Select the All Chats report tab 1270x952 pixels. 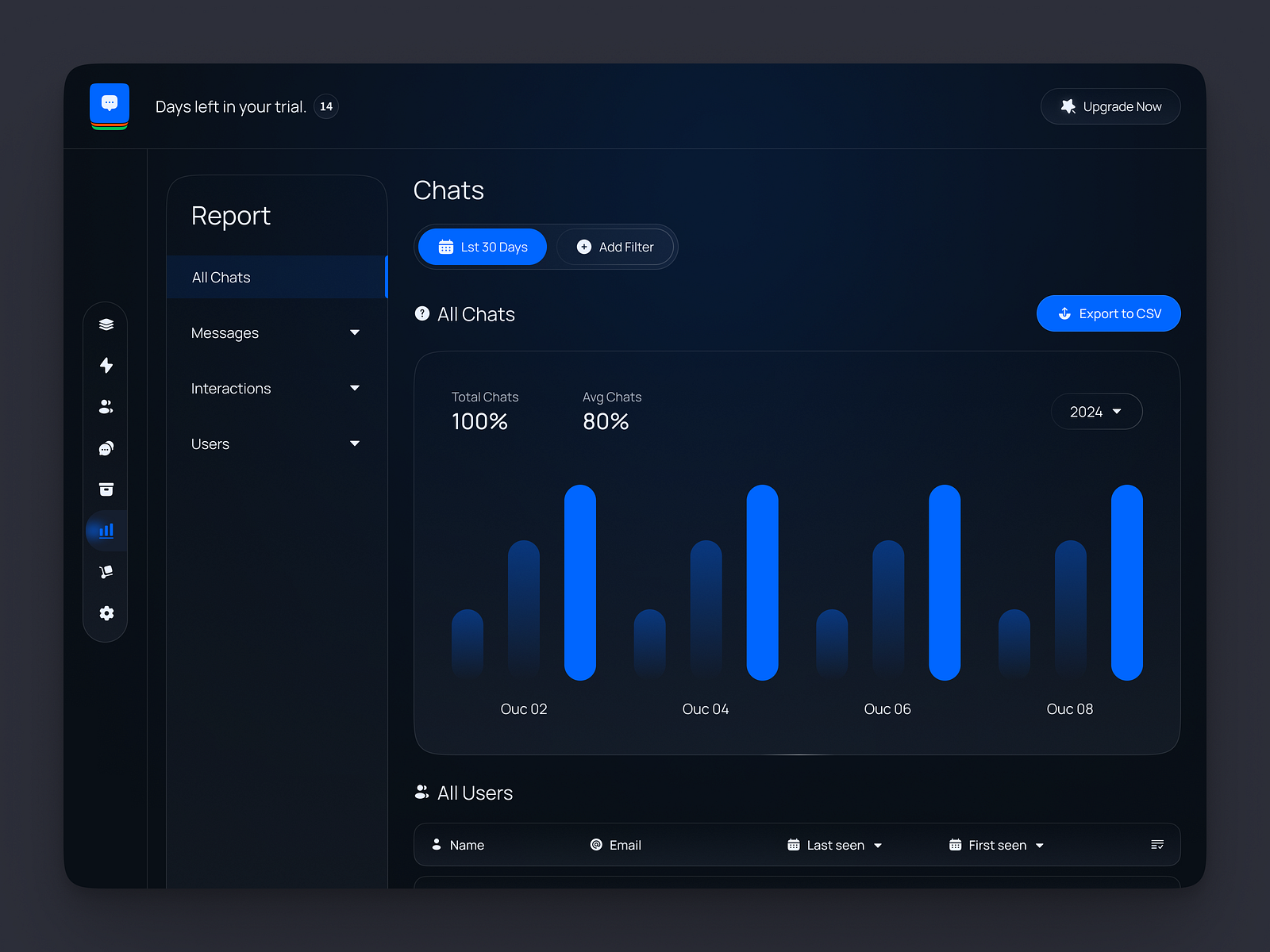click(x=221, y=277)
